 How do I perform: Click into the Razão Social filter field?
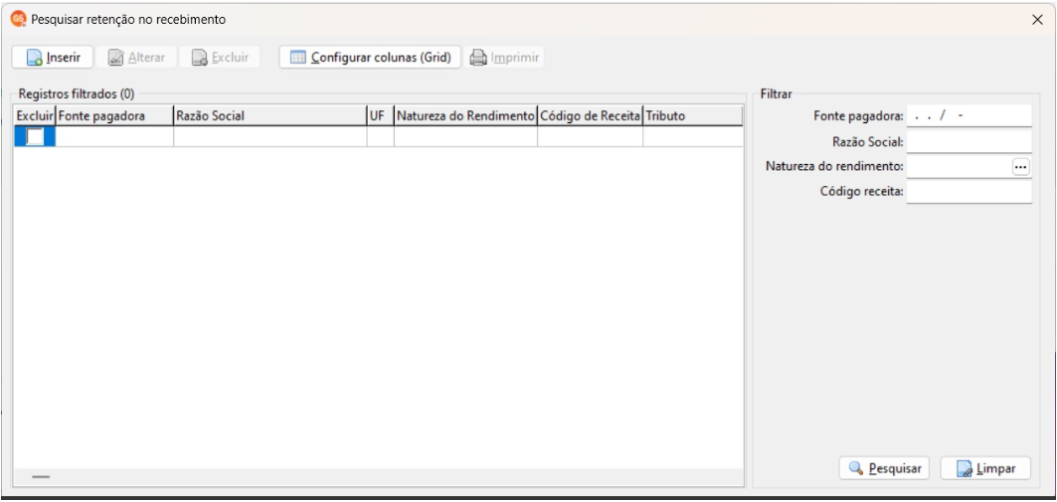969,142
